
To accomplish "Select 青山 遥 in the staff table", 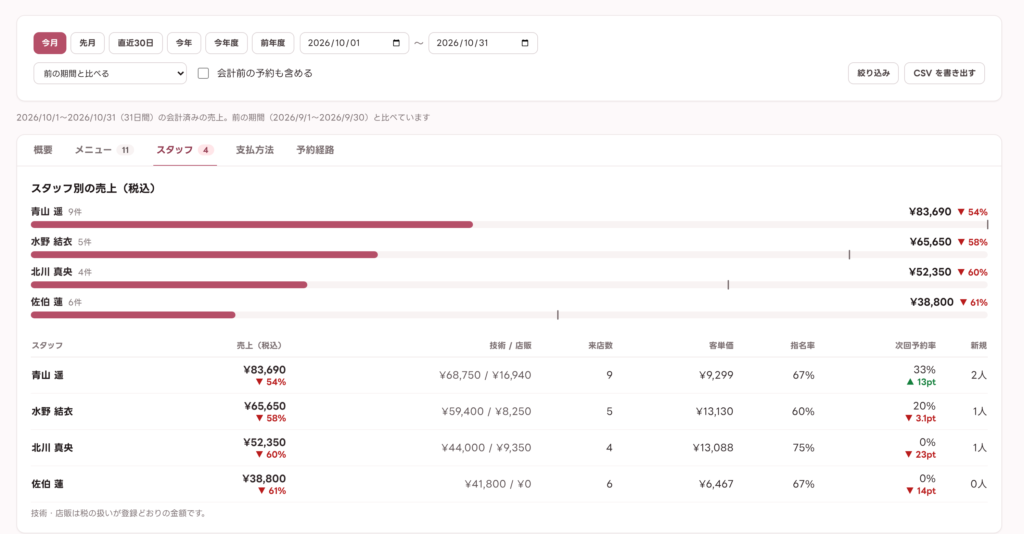I will 48,375.
